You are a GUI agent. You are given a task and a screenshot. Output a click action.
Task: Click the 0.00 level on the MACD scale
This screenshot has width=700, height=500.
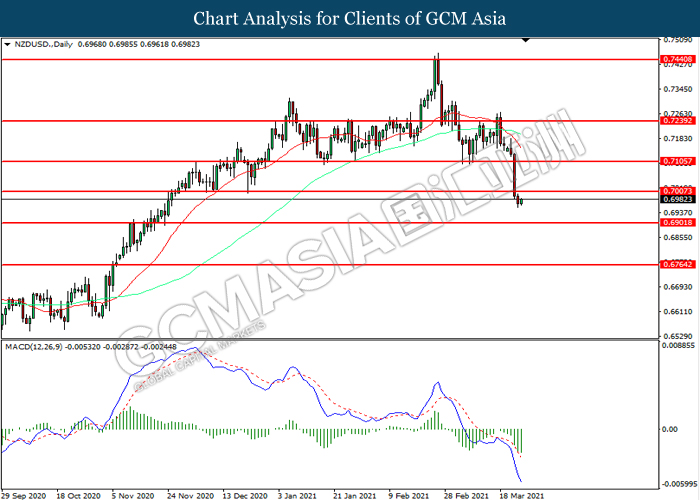[x=670, y=430]
